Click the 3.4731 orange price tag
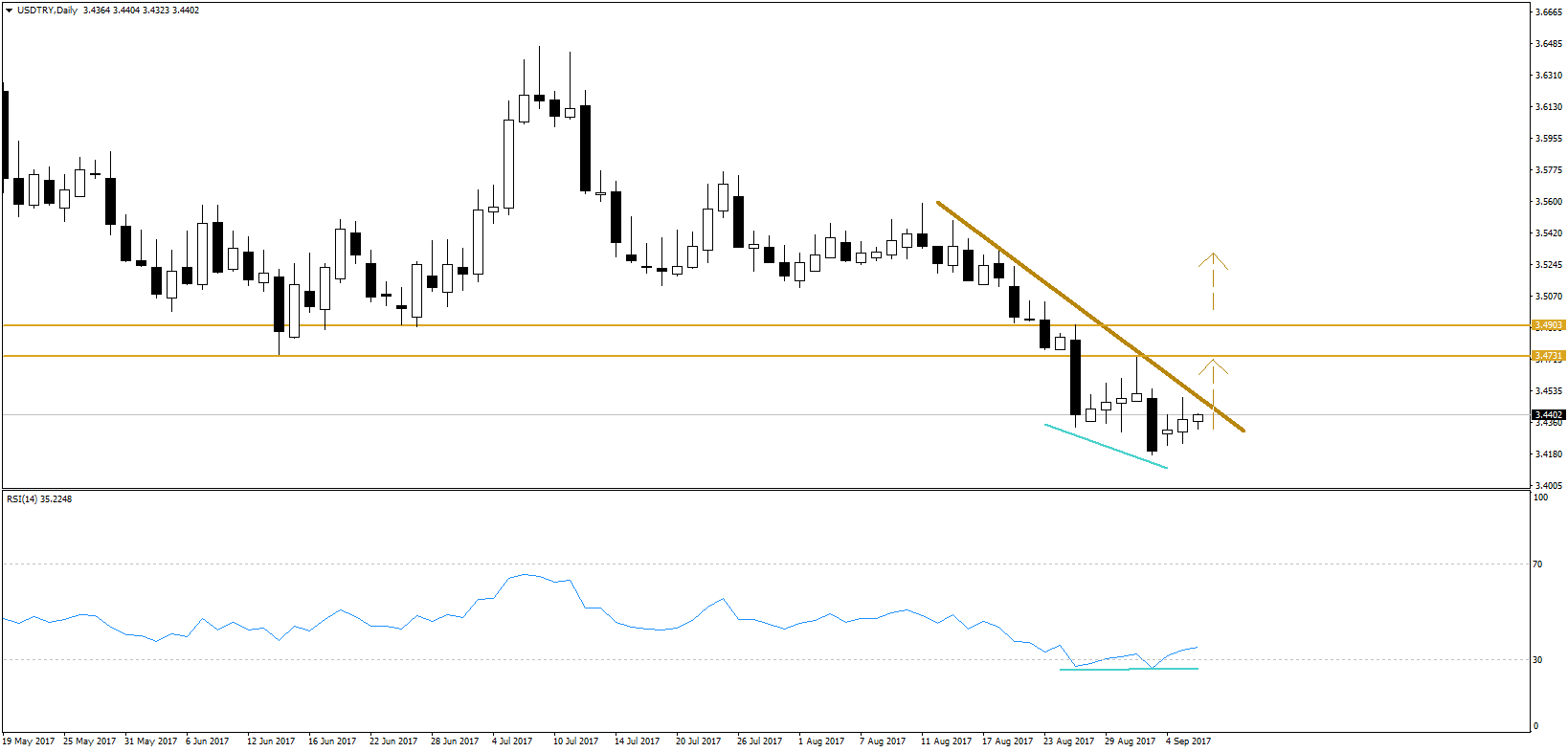Viewport: 1568px width, 752px height. [1548, 356]
